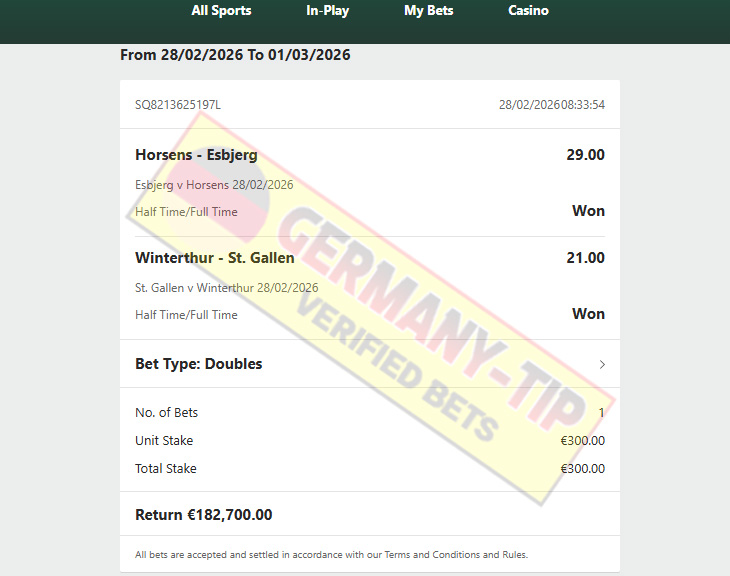Image resolution: width=730 pixels, height=576 pixels.
Task: Expand Bet Type Doubles chevron arrow
Action: pyautogui.click(x=602, y=364)
